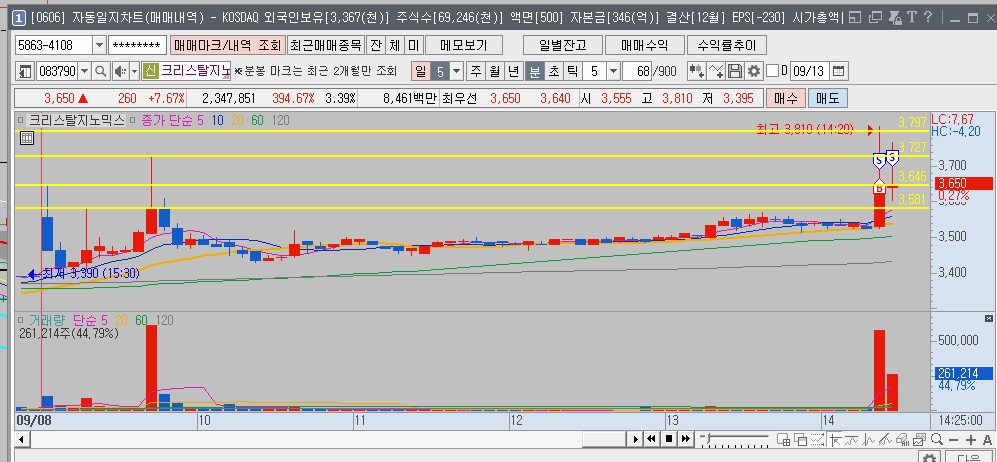Click the save chart floppy disk icon

pyautogui.click(x=734, y=71)
